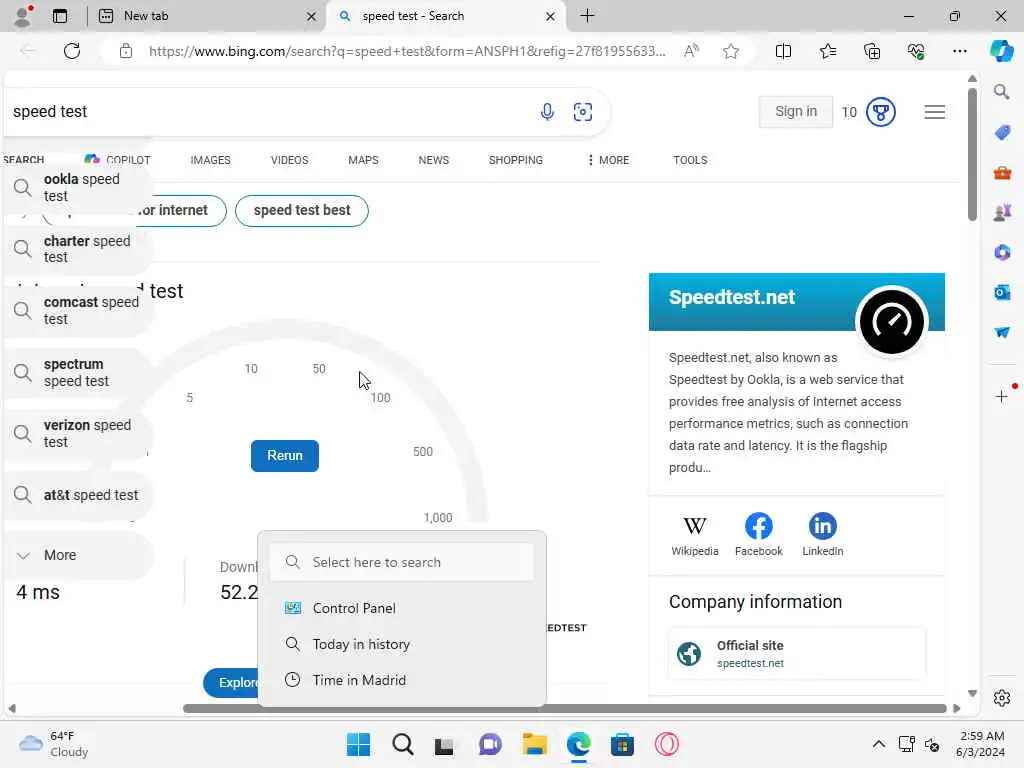The image size is (1024, 768).
Task: Open Facebook link for Speedtest.net
Action: 758,534
